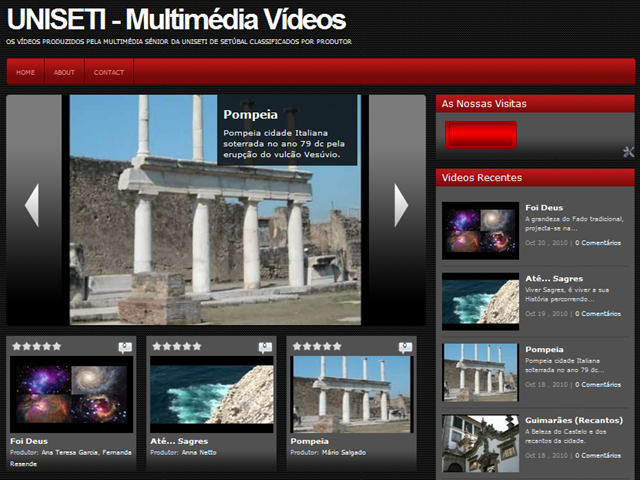Screen dimensions: 640x480
Task: Click the wrench tools icon in visits widget
Action: [629, 152]
